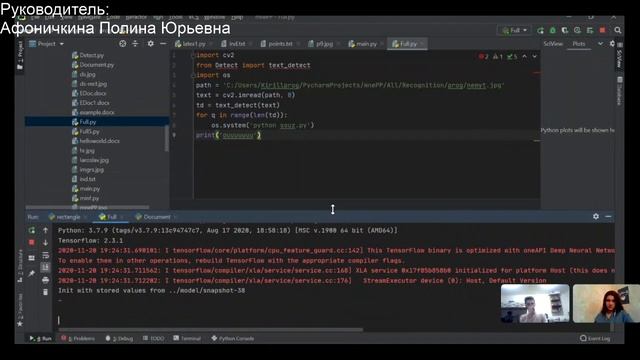This screenshot has width=640, height=360.
Task: Jump up the stack trace with the up arrow
Action: [x=45, y=231]
